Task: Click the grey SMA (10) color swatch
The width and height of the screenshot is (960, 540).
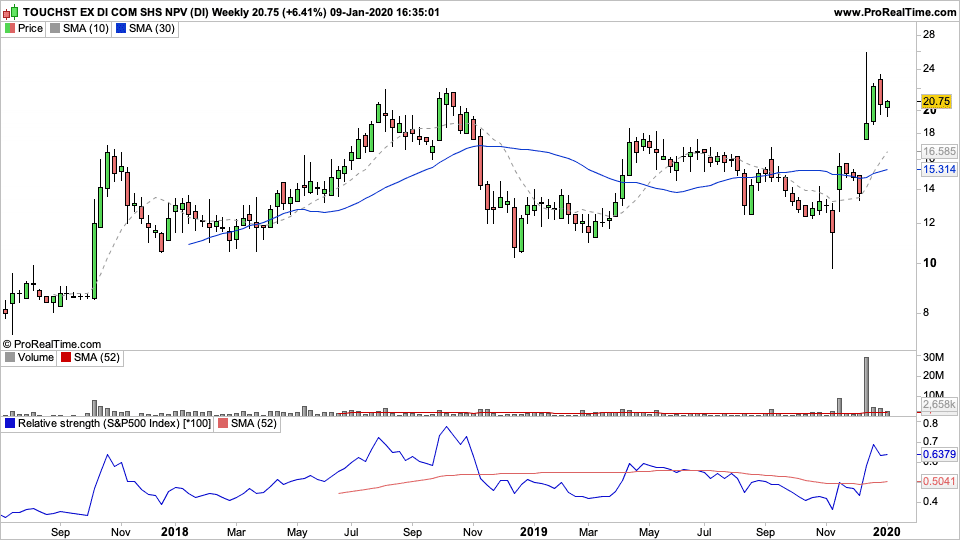Action: [55, 28]
